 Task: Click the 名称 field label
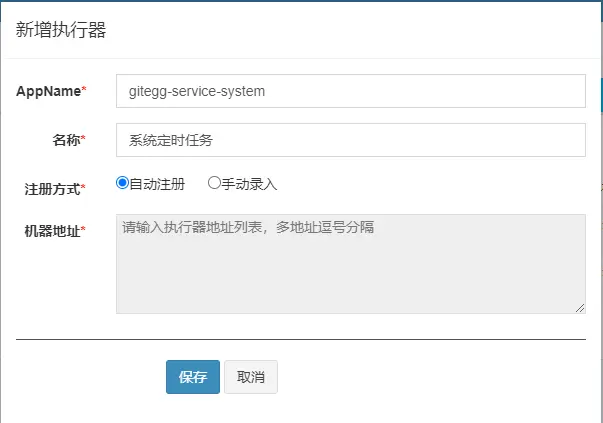(66, 140)
